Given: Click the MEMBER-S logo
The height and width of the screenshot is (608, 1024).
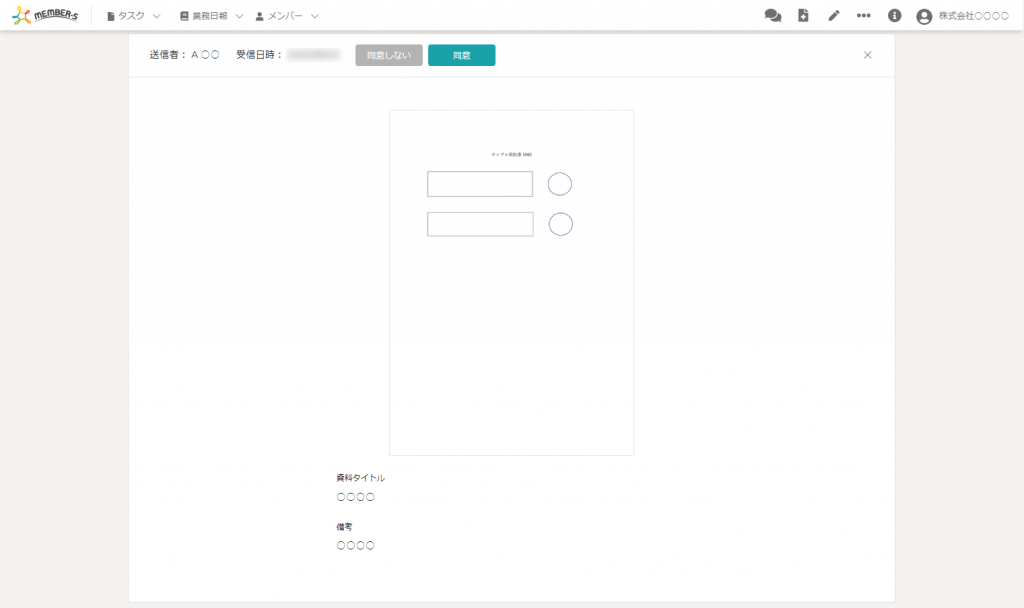Looking at the screenshot, I should (x=44, y=15).
